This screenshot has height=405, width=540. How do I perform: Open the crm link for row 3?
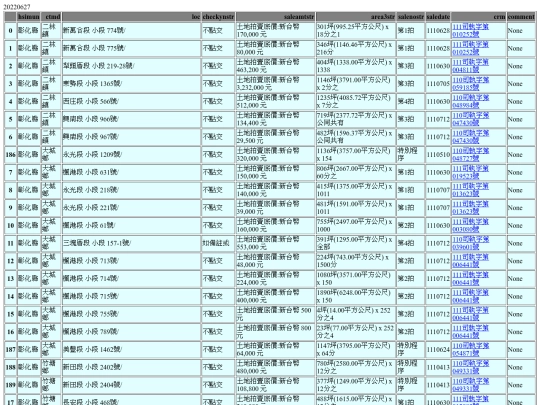(x=470, y=84)
